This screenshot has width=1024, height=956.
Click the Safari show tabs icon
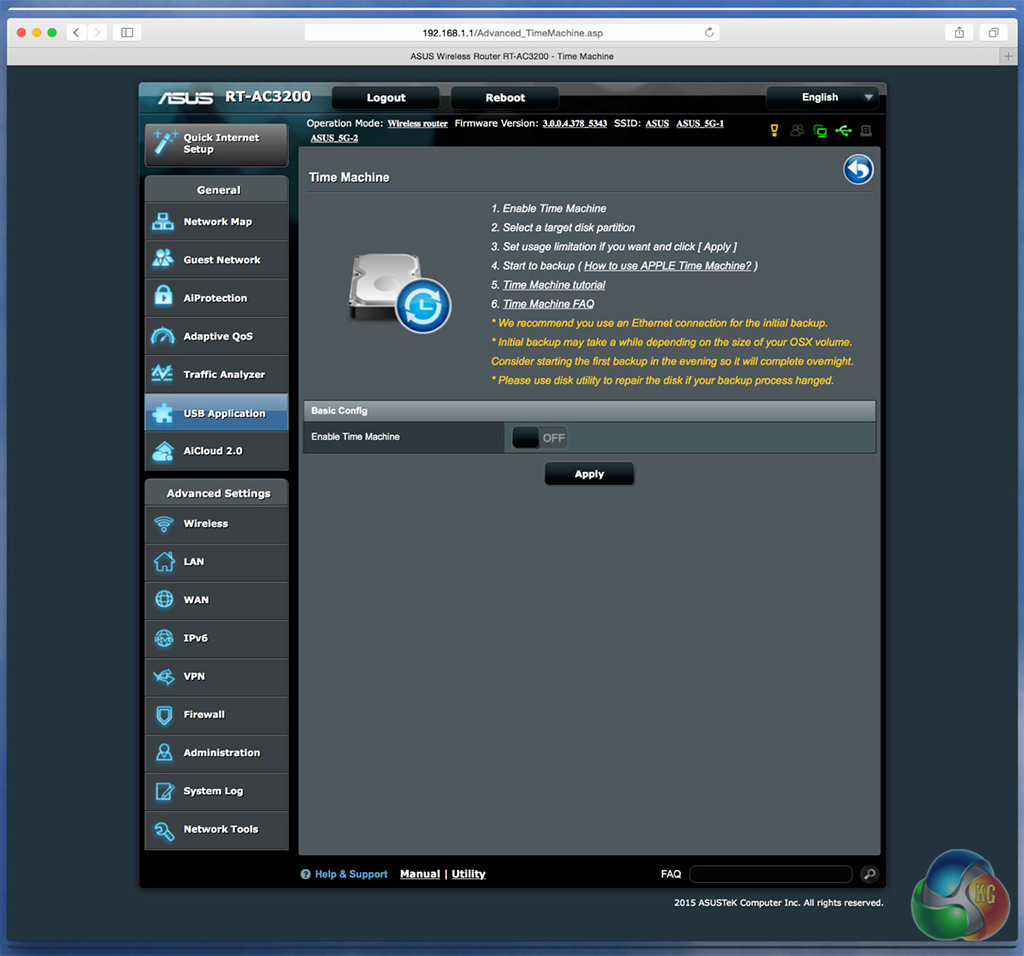click(x=993, y=33)
